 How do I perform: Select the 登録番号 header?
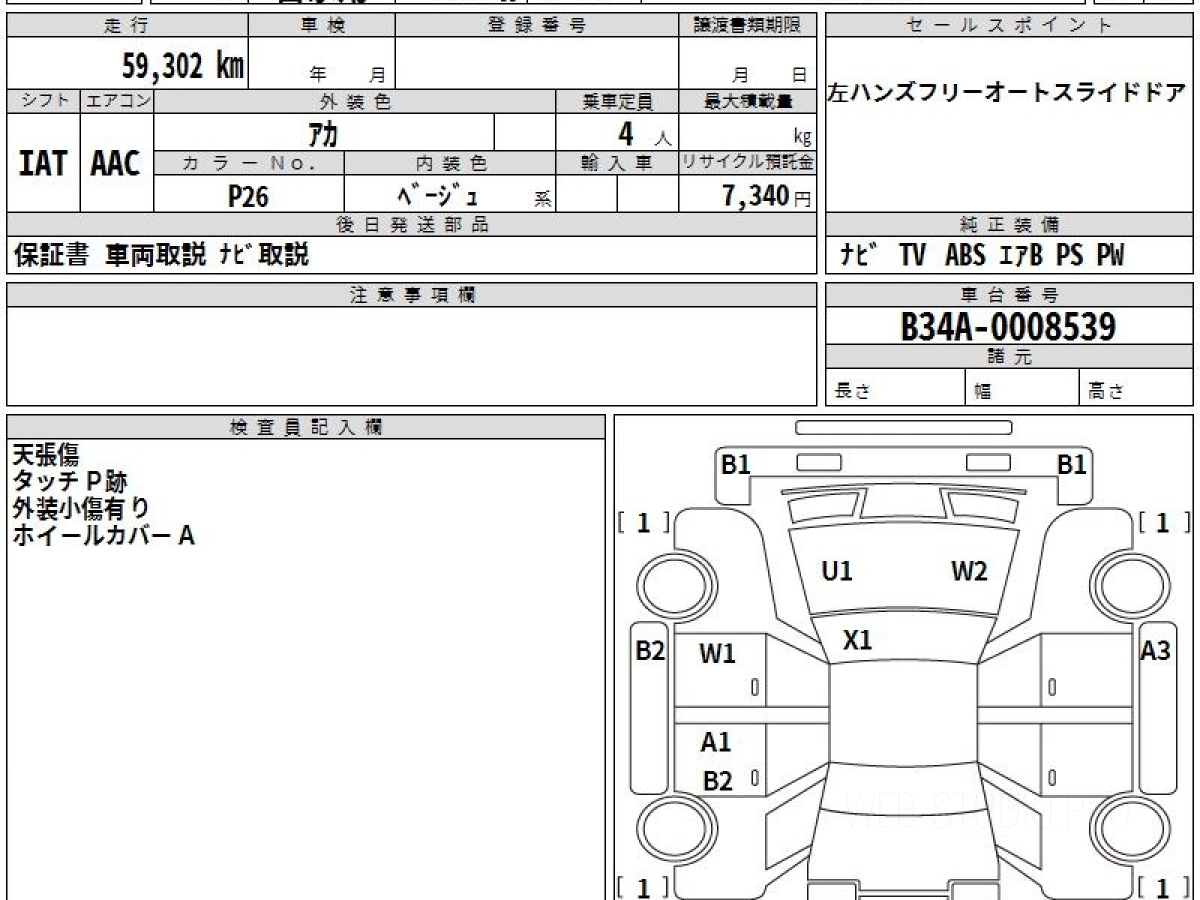point(537,26)
